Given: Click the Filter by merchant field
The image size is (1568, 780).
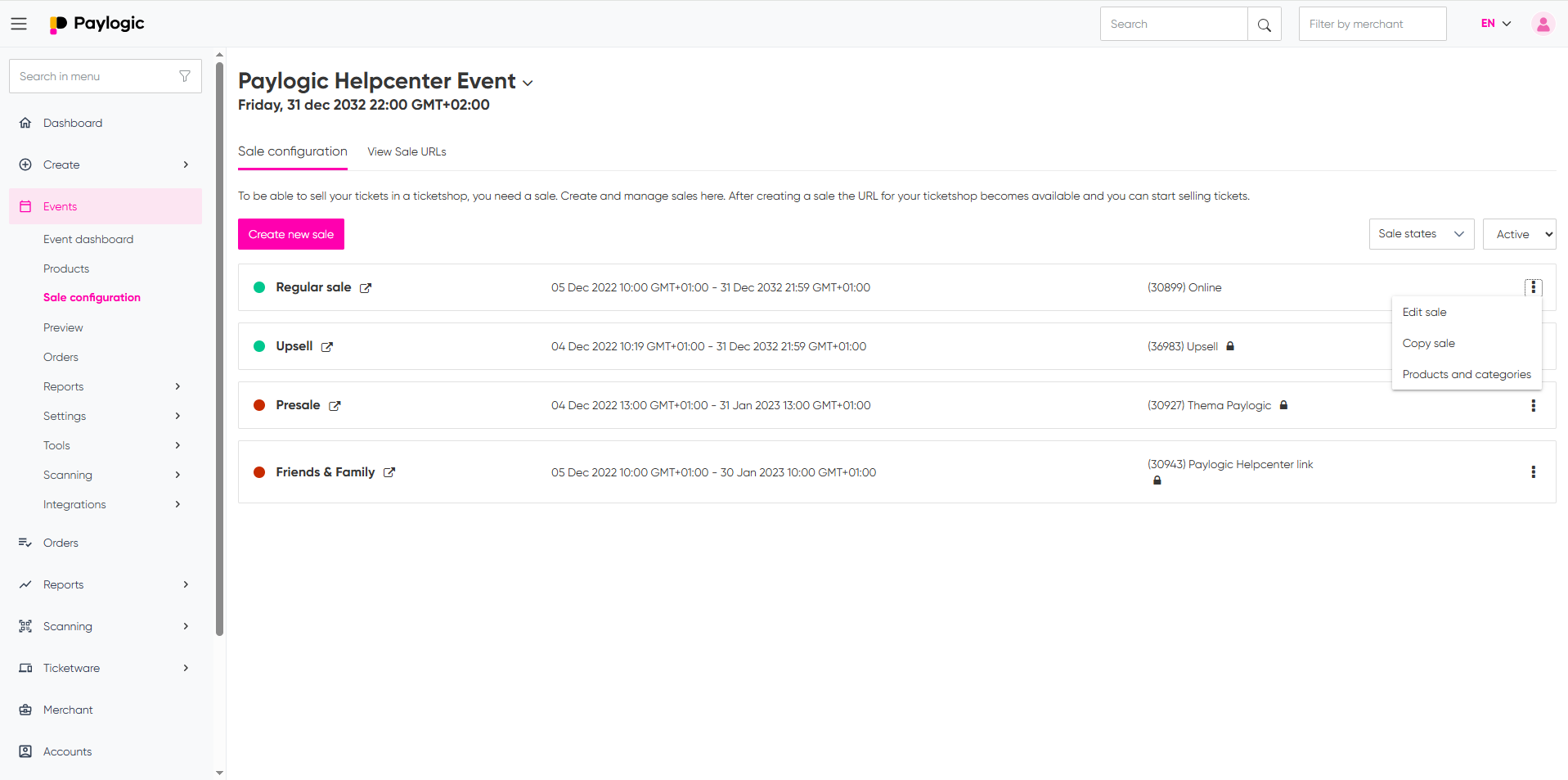Looking at the screenshot, I should [1373, 25].
